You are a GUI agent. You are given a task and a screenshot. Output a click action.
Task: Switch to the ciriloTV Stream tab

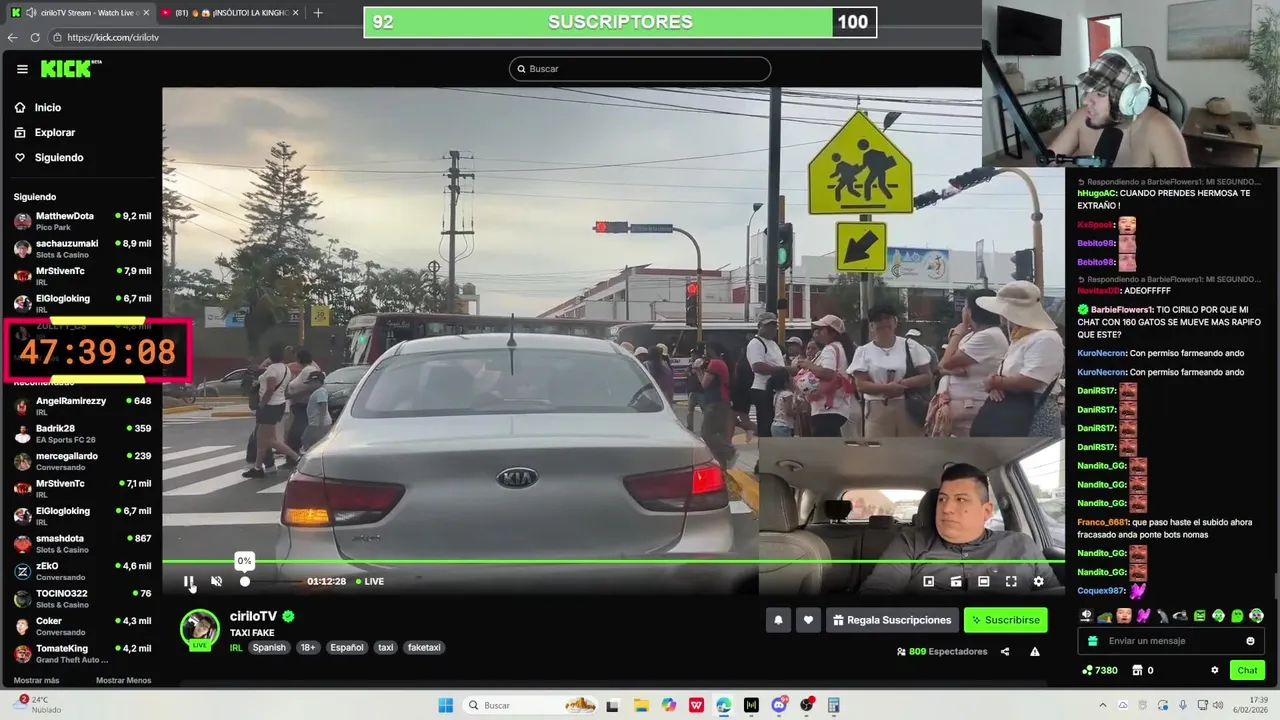point(80,13)
